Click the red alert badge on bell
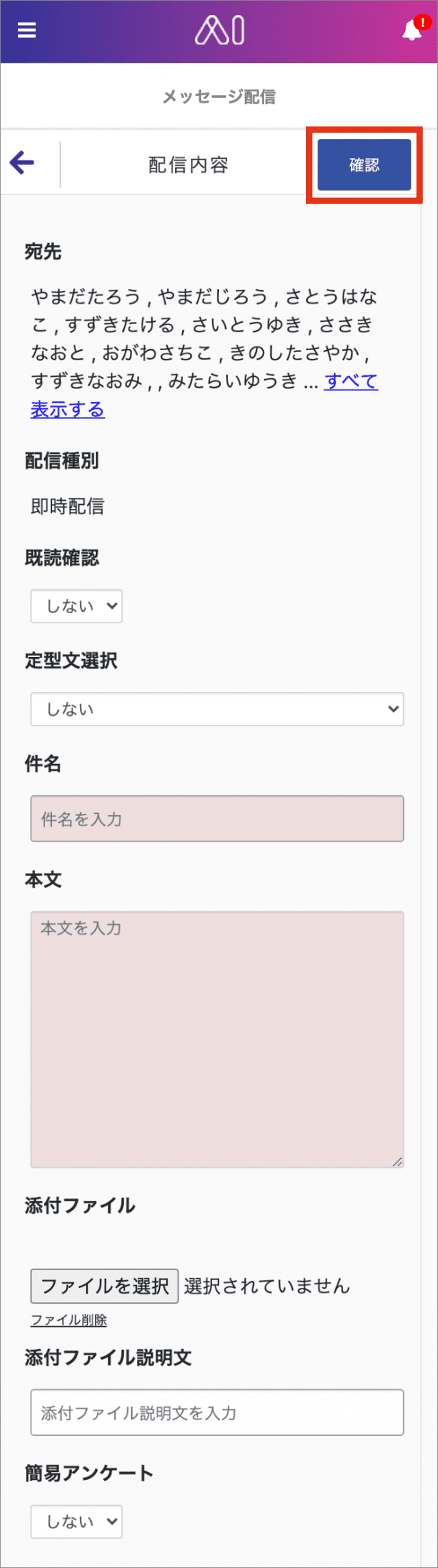Image resolution: width=438 pixels, height=1568 pixels. (x=423, y=22)
